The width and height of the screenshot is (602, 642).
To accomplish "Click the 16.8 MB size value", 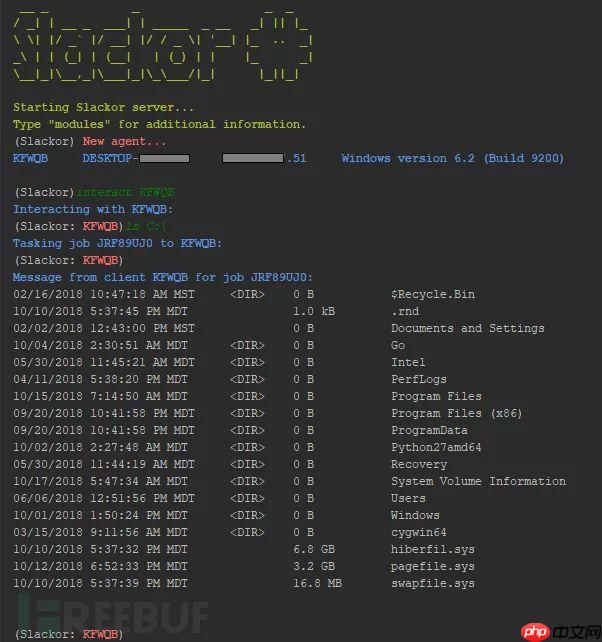I will (317, 583).
